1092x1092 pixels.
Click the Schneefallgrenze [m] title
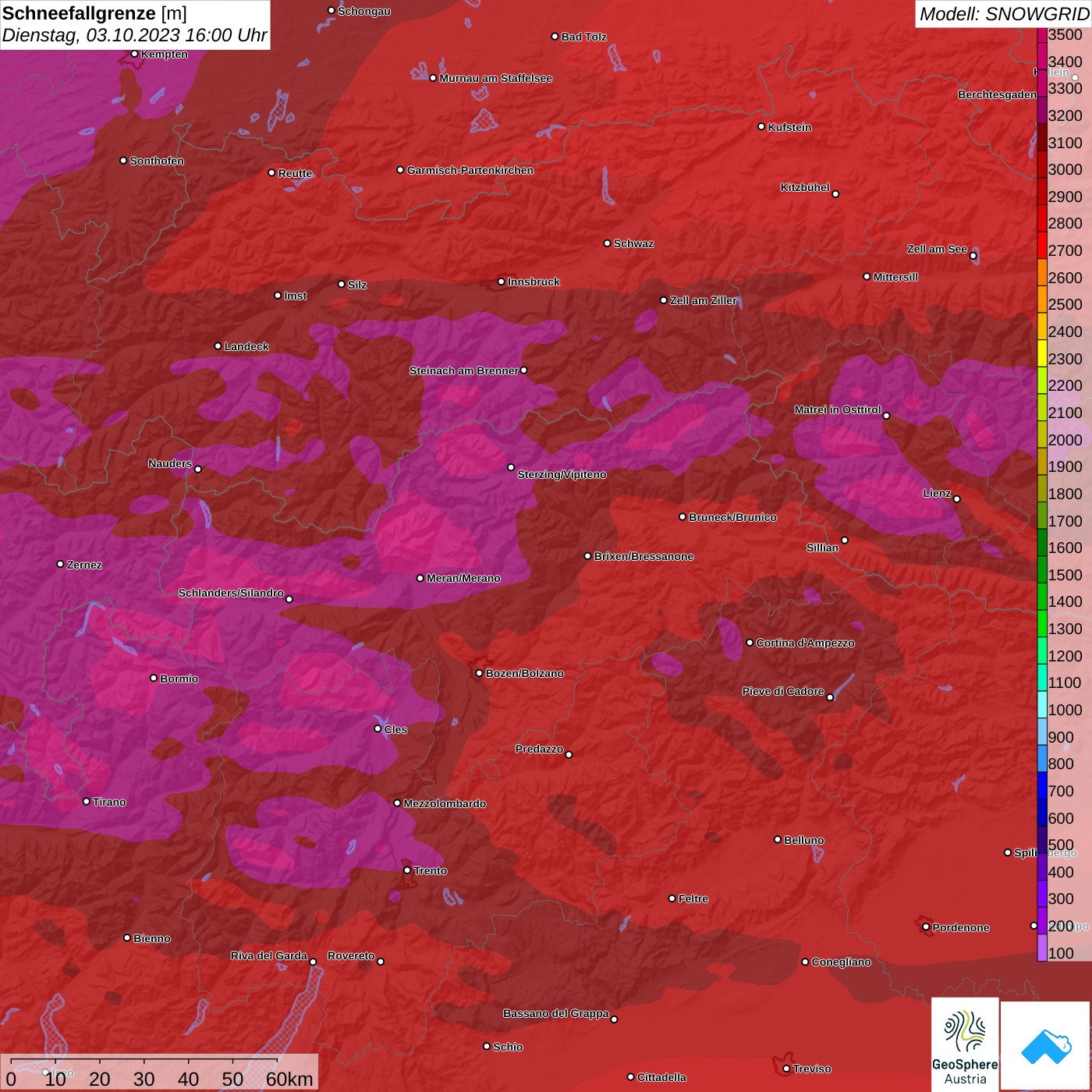coord(94,13)
